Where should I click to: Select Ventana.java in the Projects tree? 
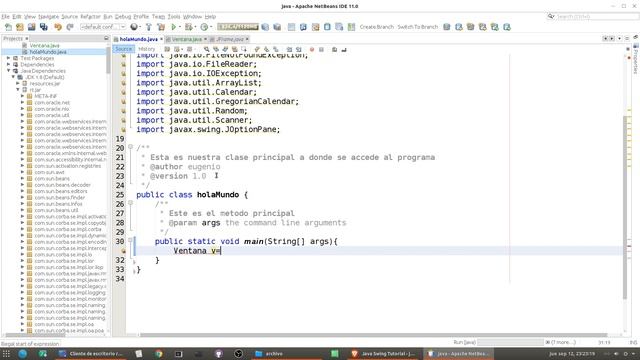pos(44,45)
